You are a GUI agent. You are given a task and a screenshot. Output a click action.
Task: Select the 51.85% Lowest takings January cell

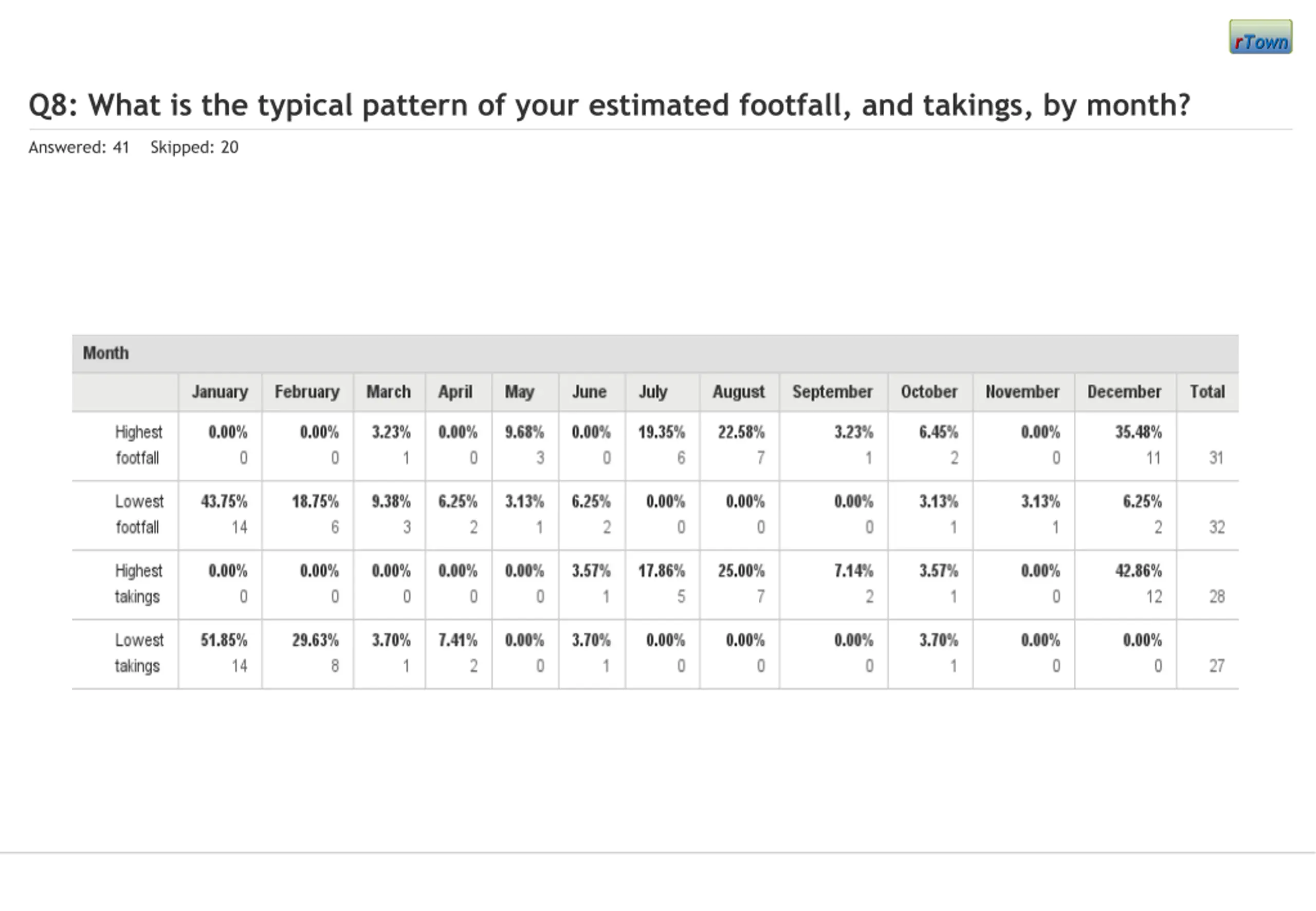pyautogui.click(x=224, y=641)
